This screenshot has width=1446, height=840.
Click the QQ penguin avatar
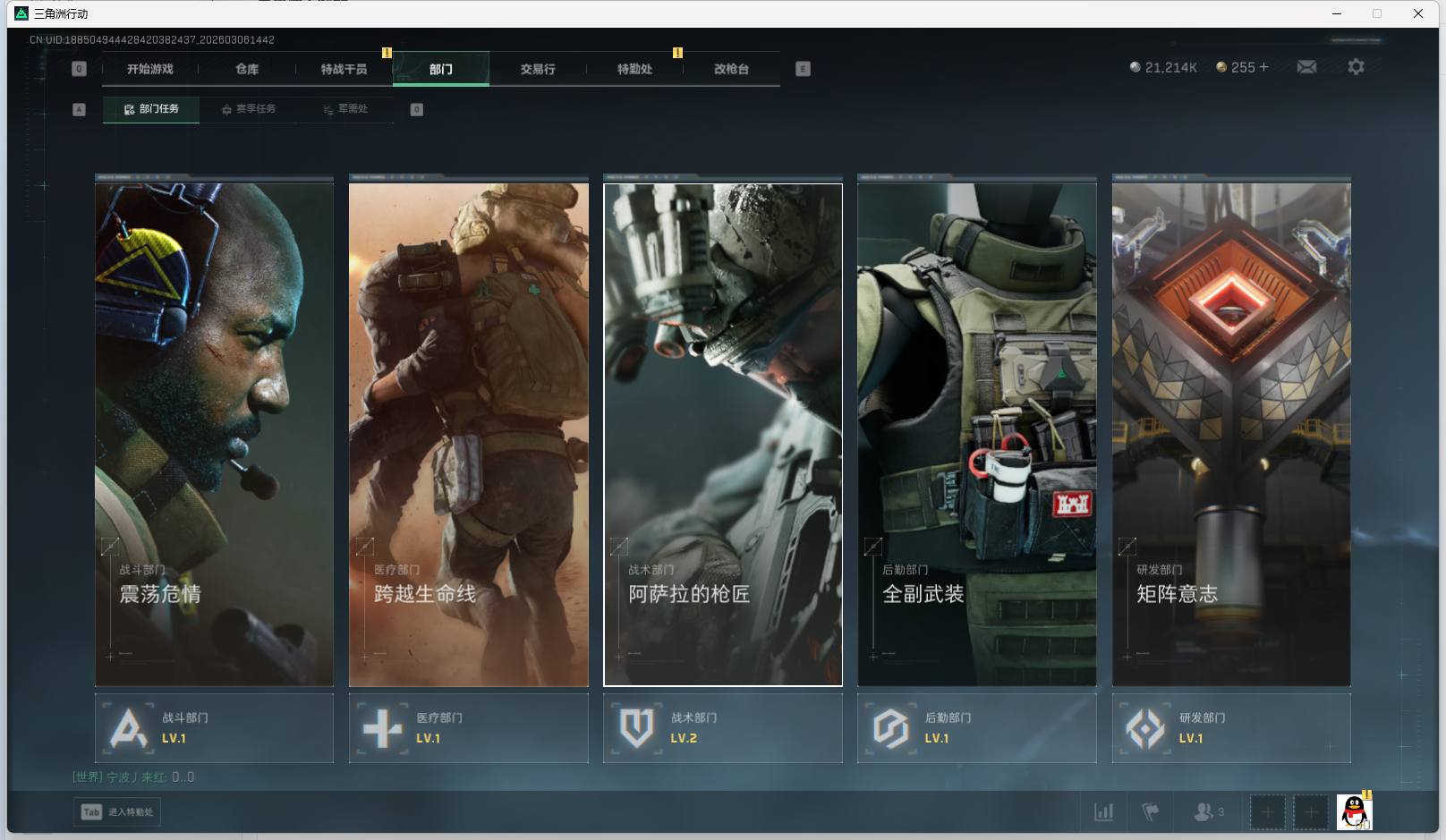click(x=1354, y=812)
